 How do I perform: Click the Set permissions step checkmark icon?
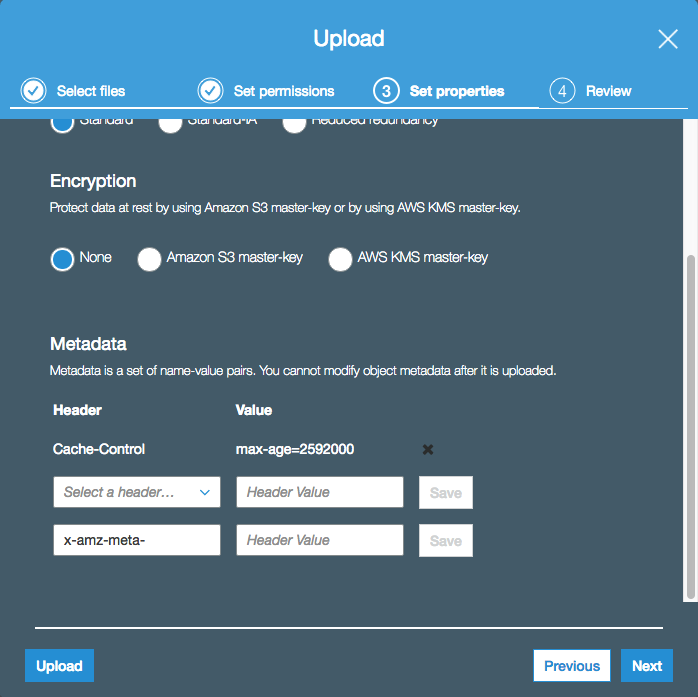click(x=210, y=91)
